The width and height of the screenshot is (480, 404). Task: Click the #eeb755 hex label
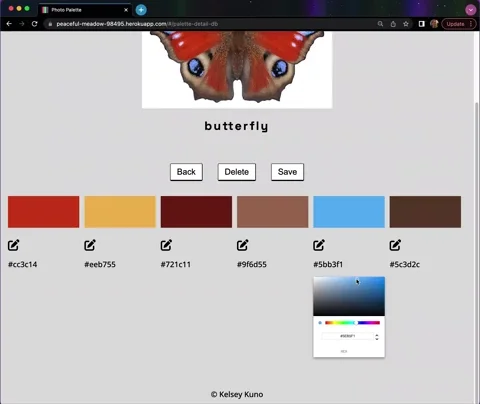(x=100, y=265)
